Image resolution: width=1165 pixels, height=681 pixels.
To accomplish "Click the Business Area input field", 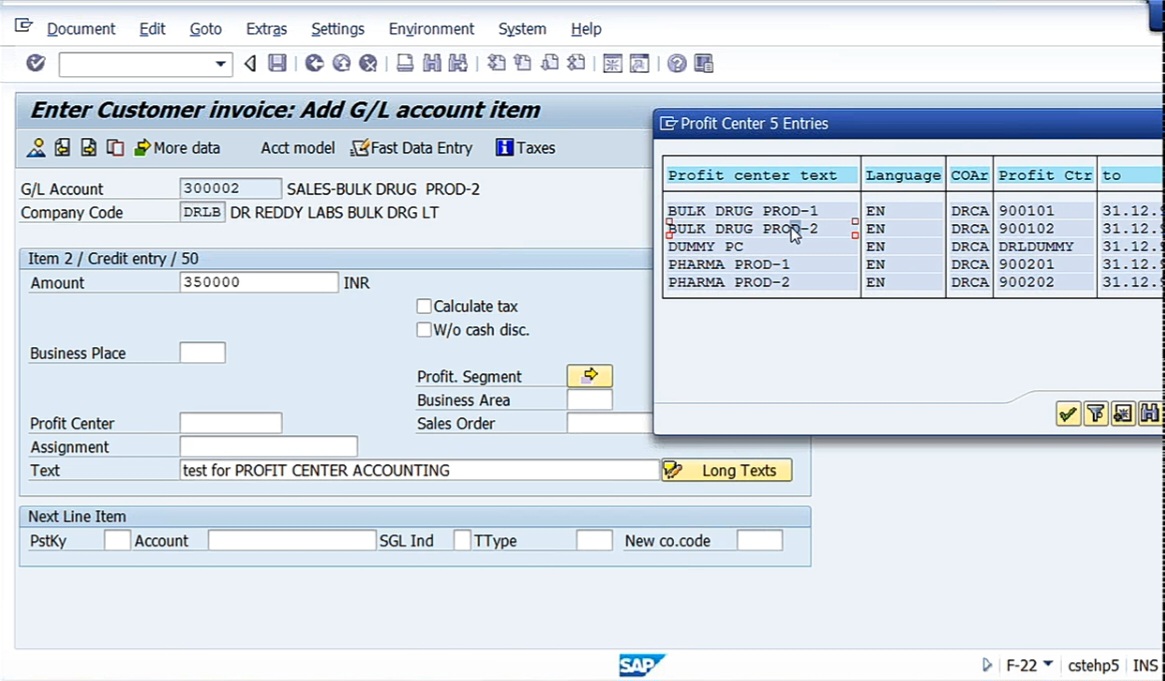I will pos(590,400).
